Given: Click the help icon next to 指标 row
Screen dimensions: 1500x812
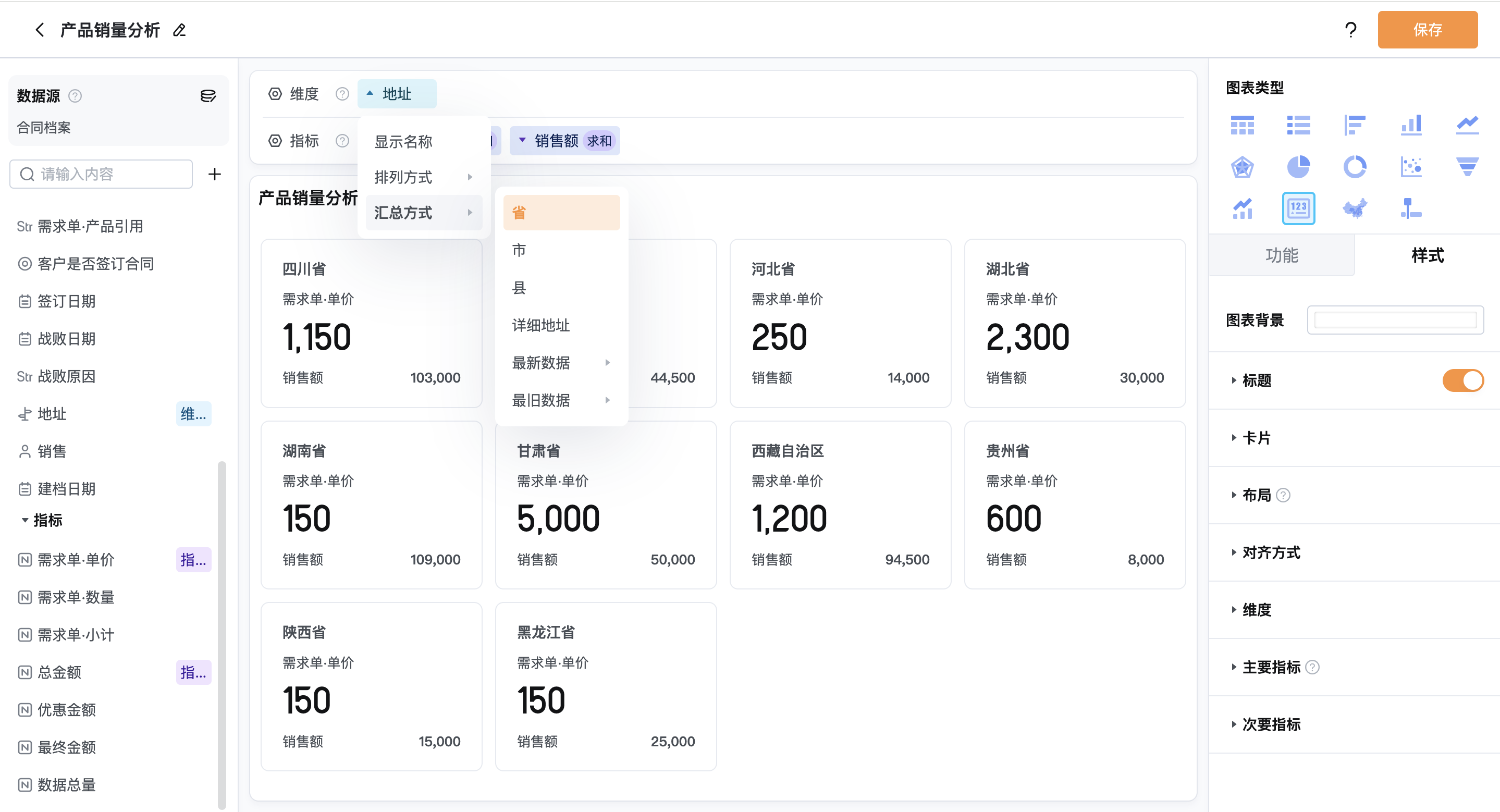Looking at the screenshot, I should pyautogui.click(x=342, y=141).
